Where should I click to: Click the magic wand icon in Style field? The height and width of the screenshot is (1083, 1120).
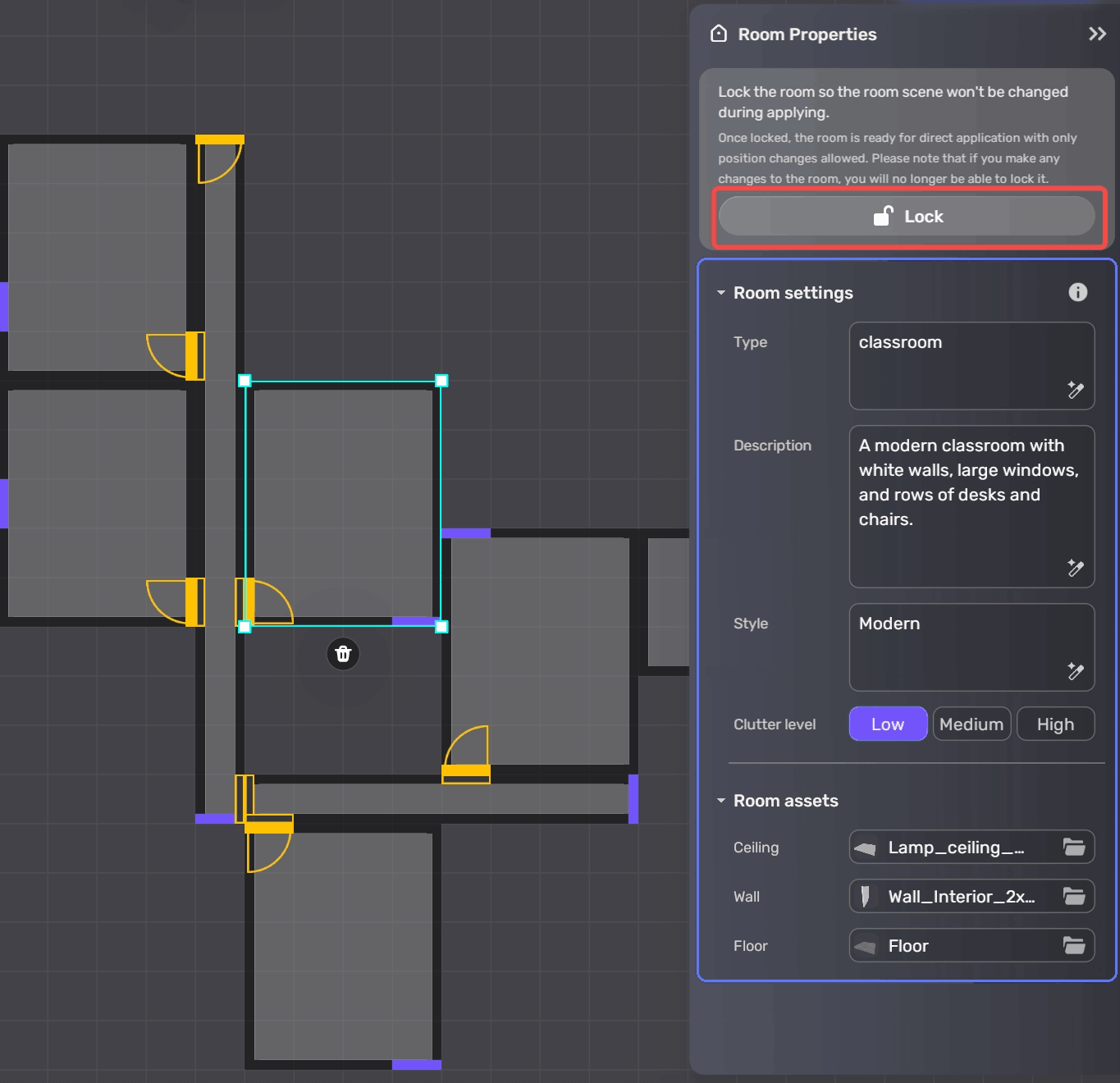click(1075, 672)
